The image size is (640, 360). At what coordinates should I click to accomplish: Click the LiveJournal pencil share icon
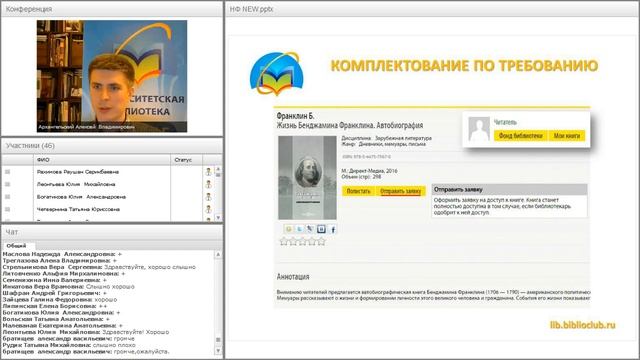point(310,229)
